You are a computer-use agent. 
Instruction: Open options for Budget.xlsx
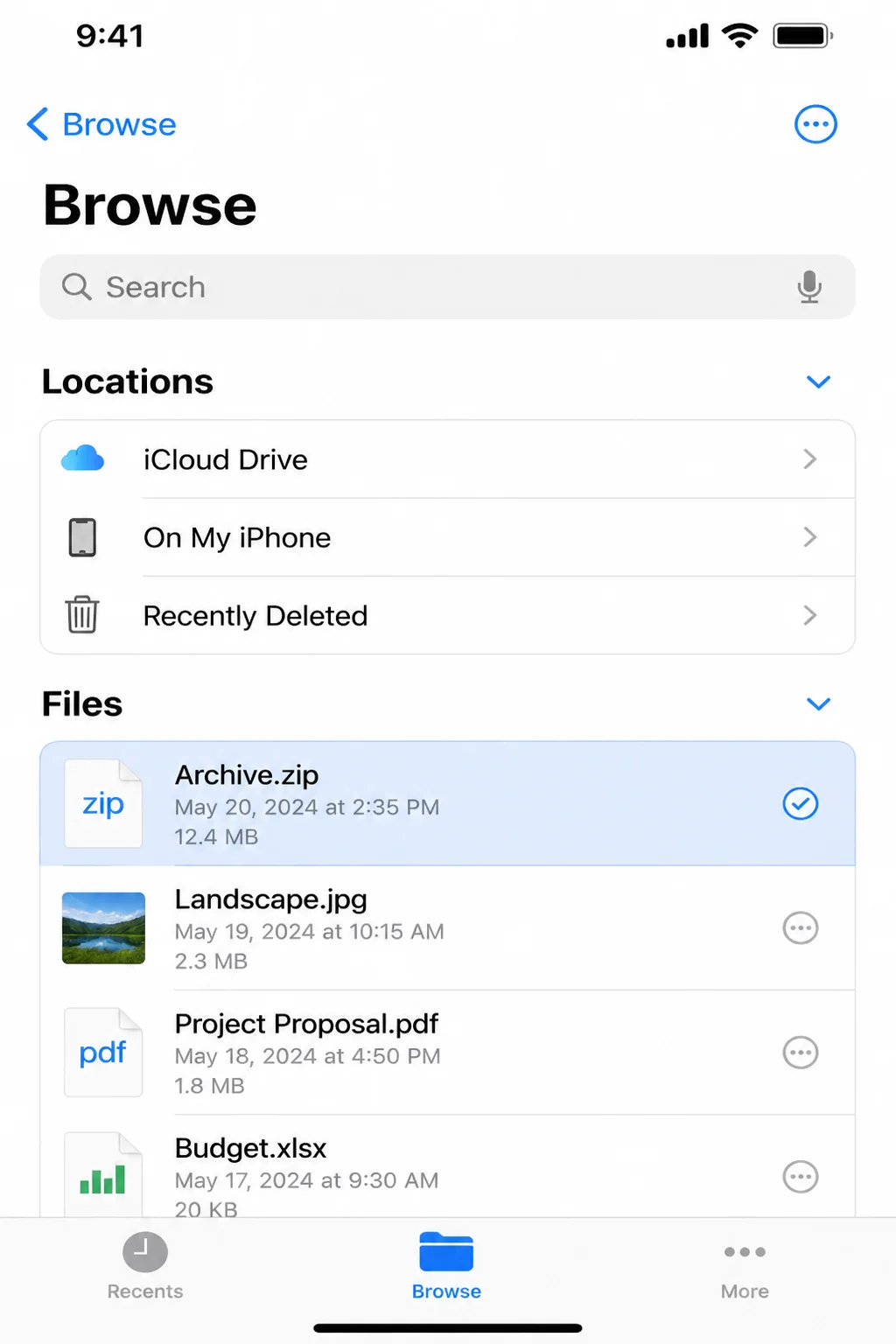800,1176
